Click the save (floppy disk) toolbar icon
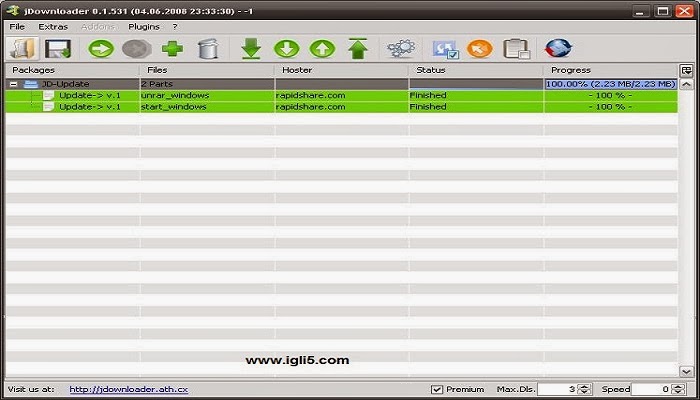The height and width of the screenshot is (400, 700). click(x=57, y=47)
